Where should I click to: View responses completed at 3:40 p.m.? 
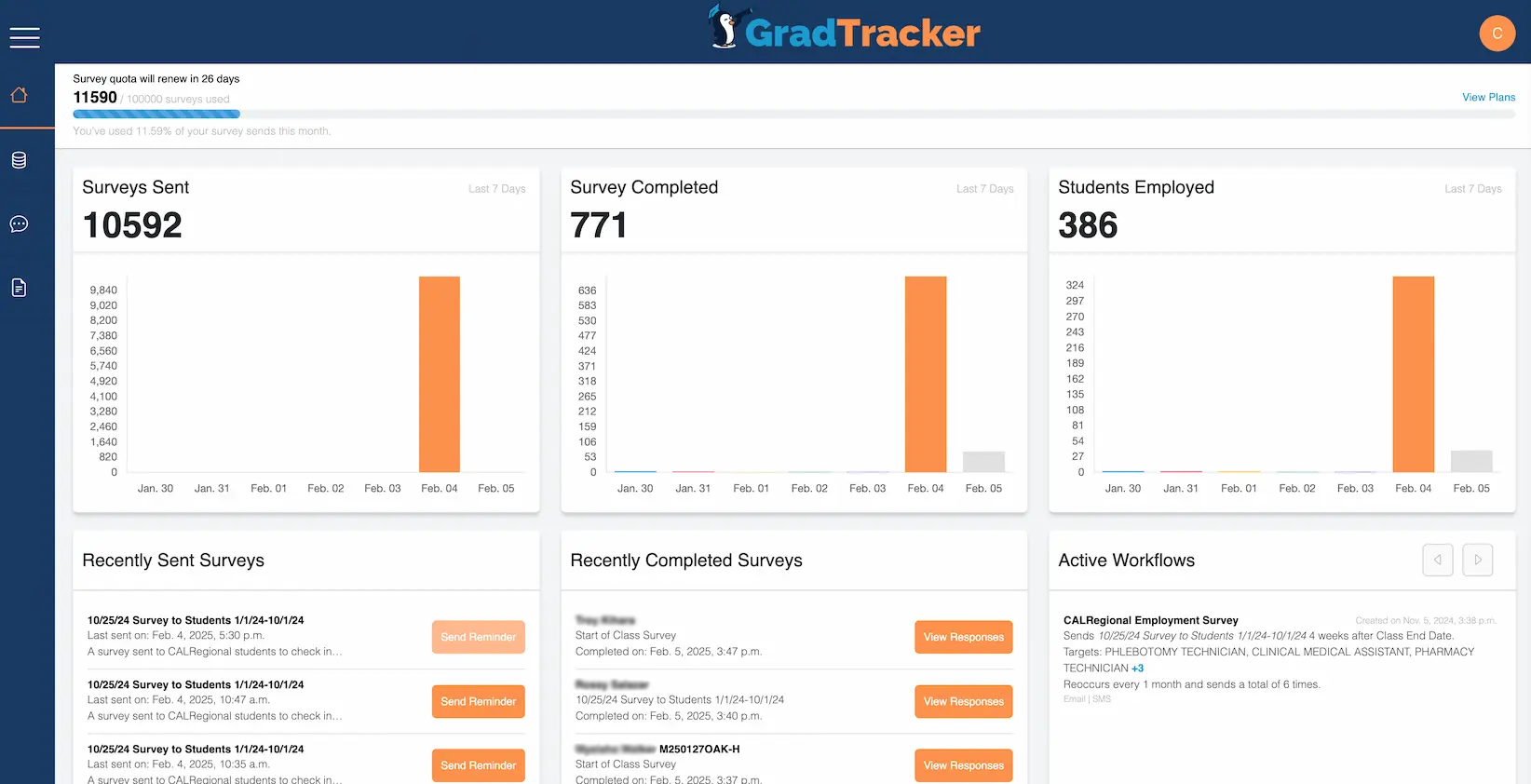point(963,701)
